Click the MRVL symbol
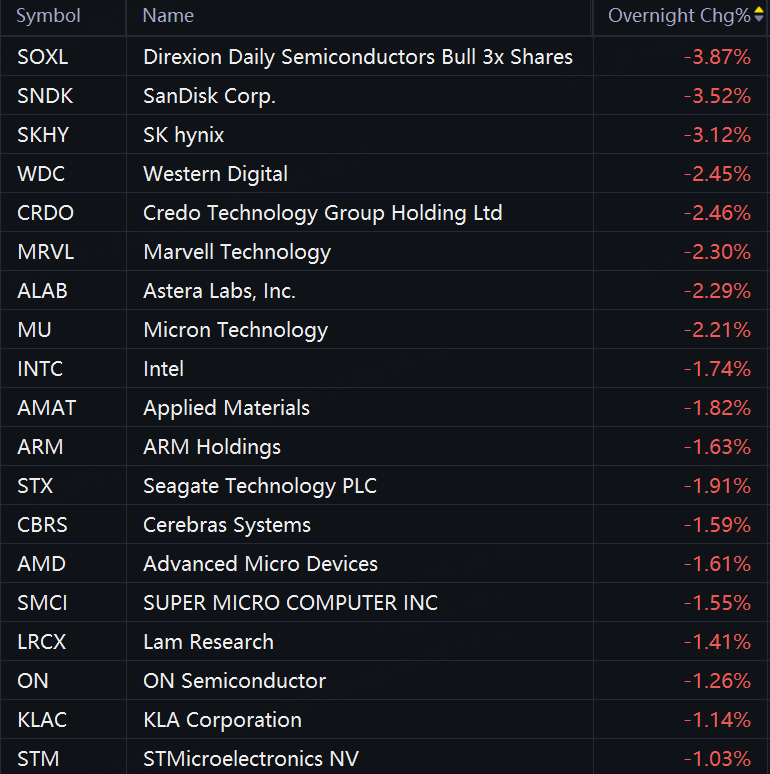 point(45,252)
